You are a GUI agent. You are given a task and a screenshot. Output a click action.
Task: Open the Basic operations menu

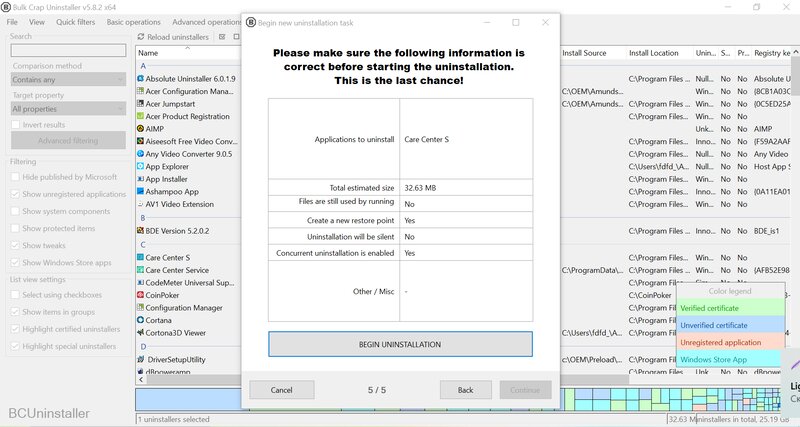[133, 22]
